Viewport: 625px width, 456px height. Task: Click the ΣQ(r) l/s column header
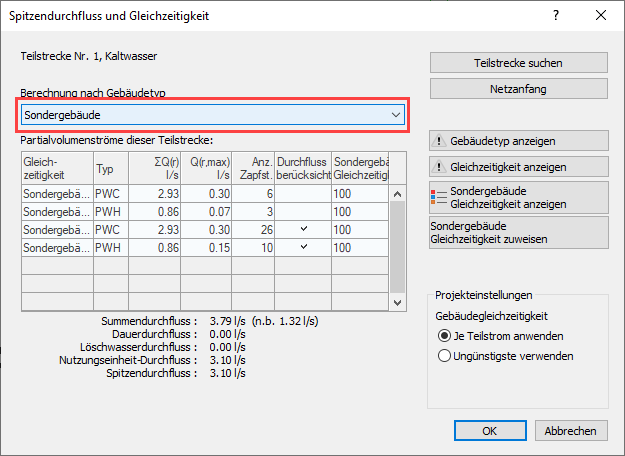[x=155, y=168]
